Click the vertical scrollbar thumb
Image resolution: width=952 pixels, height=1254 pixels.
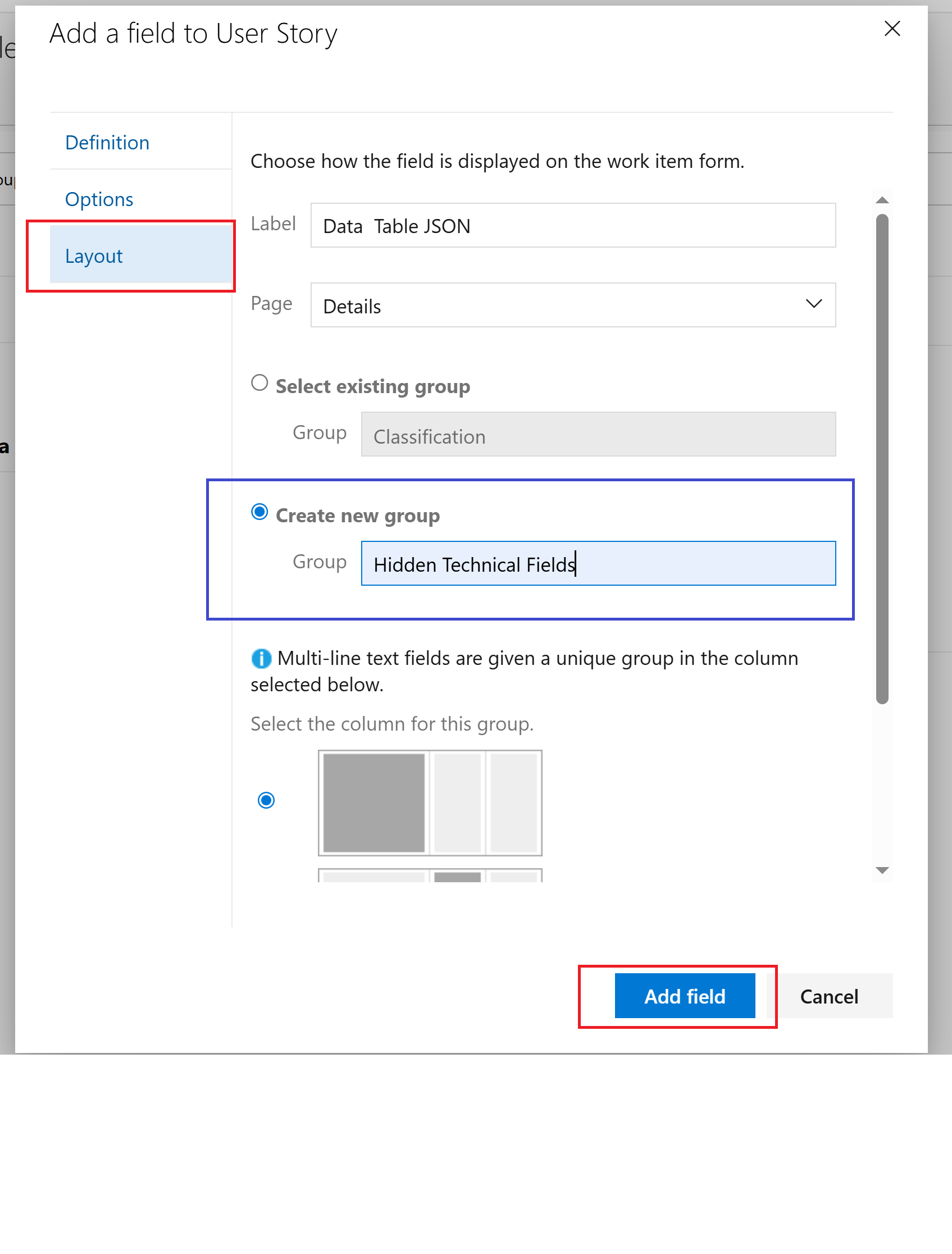(882, 458)
